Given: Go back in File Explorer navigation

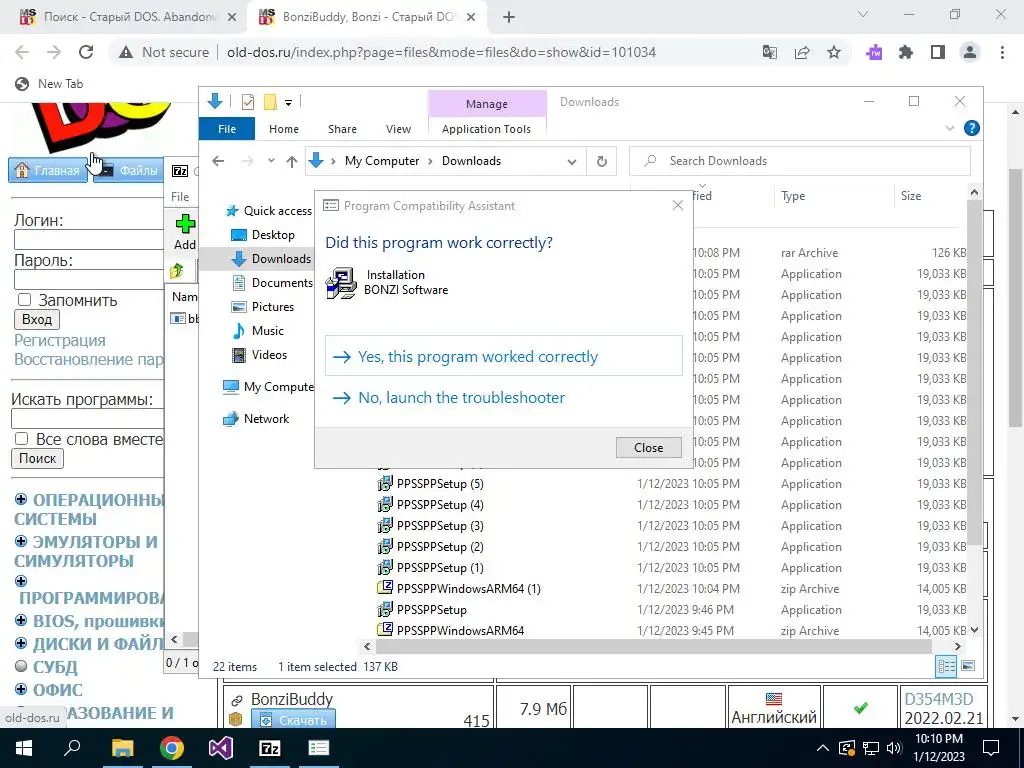Looking at the screenshot, I should coord(218,161).
